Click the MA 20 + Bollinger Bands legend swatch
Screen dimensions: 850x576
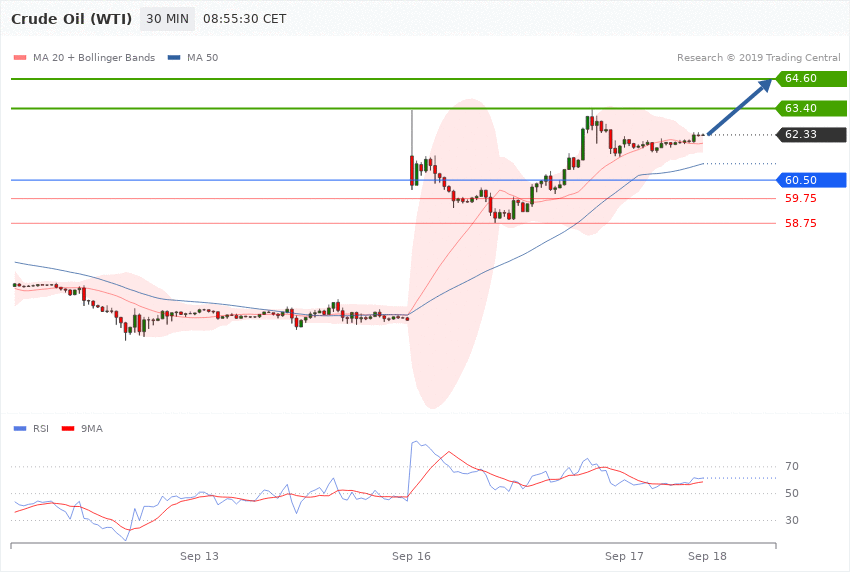tap(20, 58)
